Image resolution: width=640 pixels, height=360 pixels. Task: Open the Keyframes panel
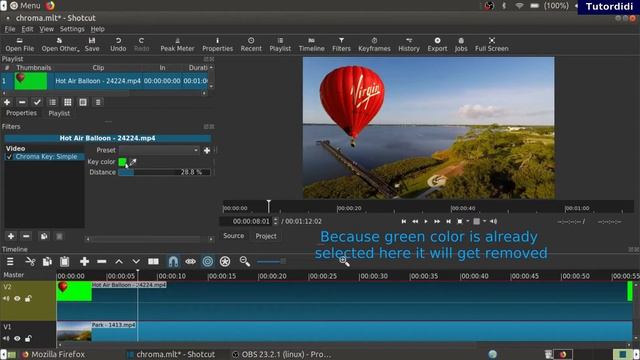[374, 44]
